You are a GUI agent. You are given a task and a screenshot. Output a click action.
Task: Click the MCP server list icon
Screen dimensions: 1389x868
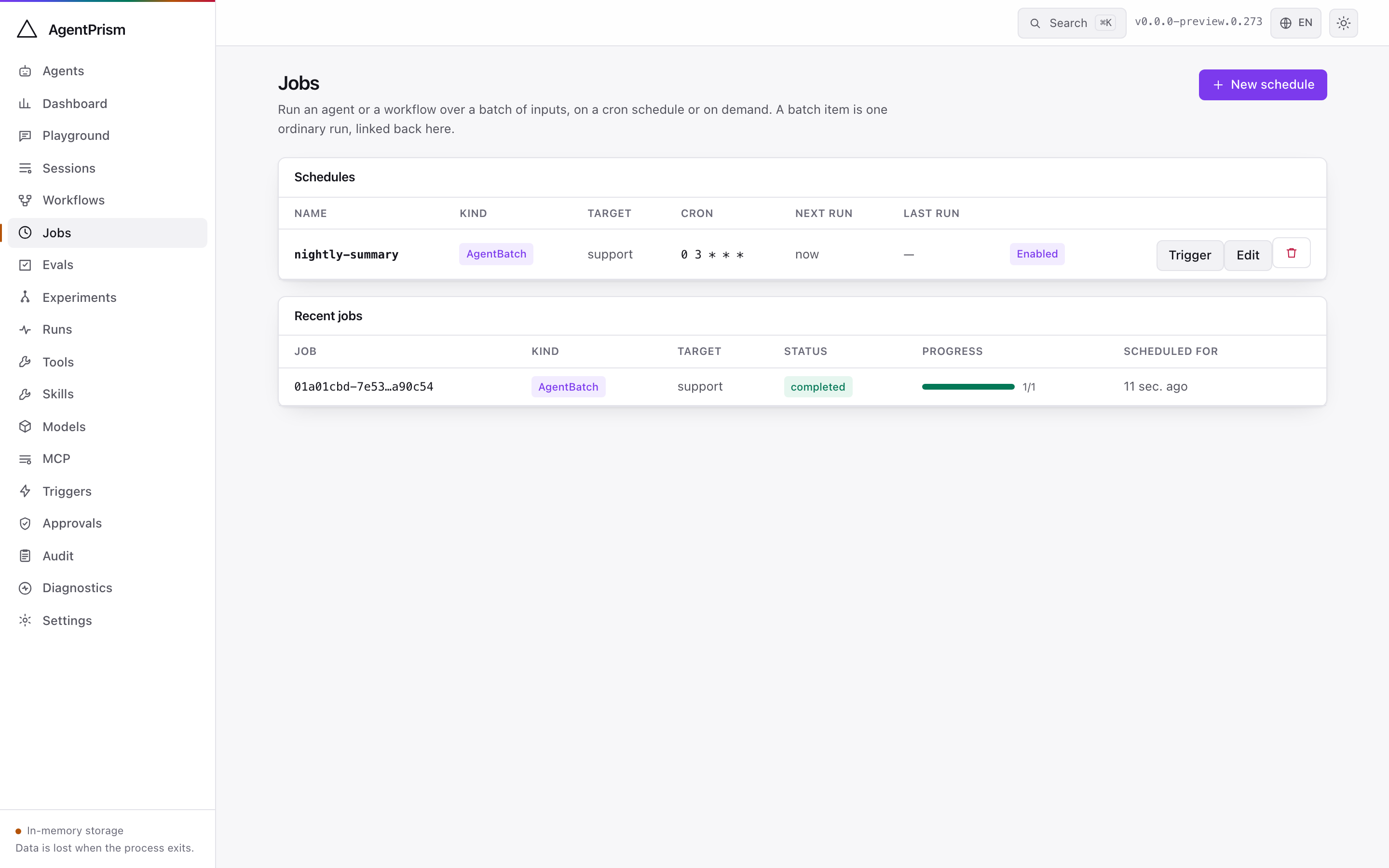[25, 459]
